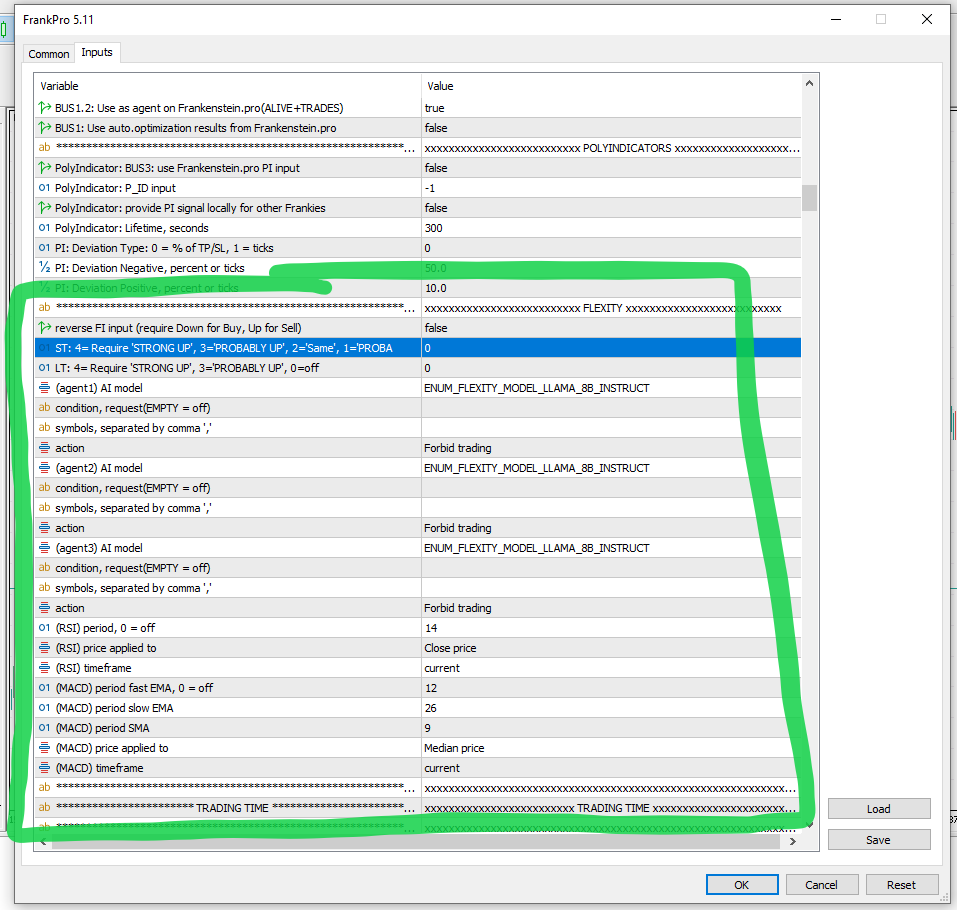
Task: Click the agent1 AI model enum icon
Action: [x=45, y=388]
